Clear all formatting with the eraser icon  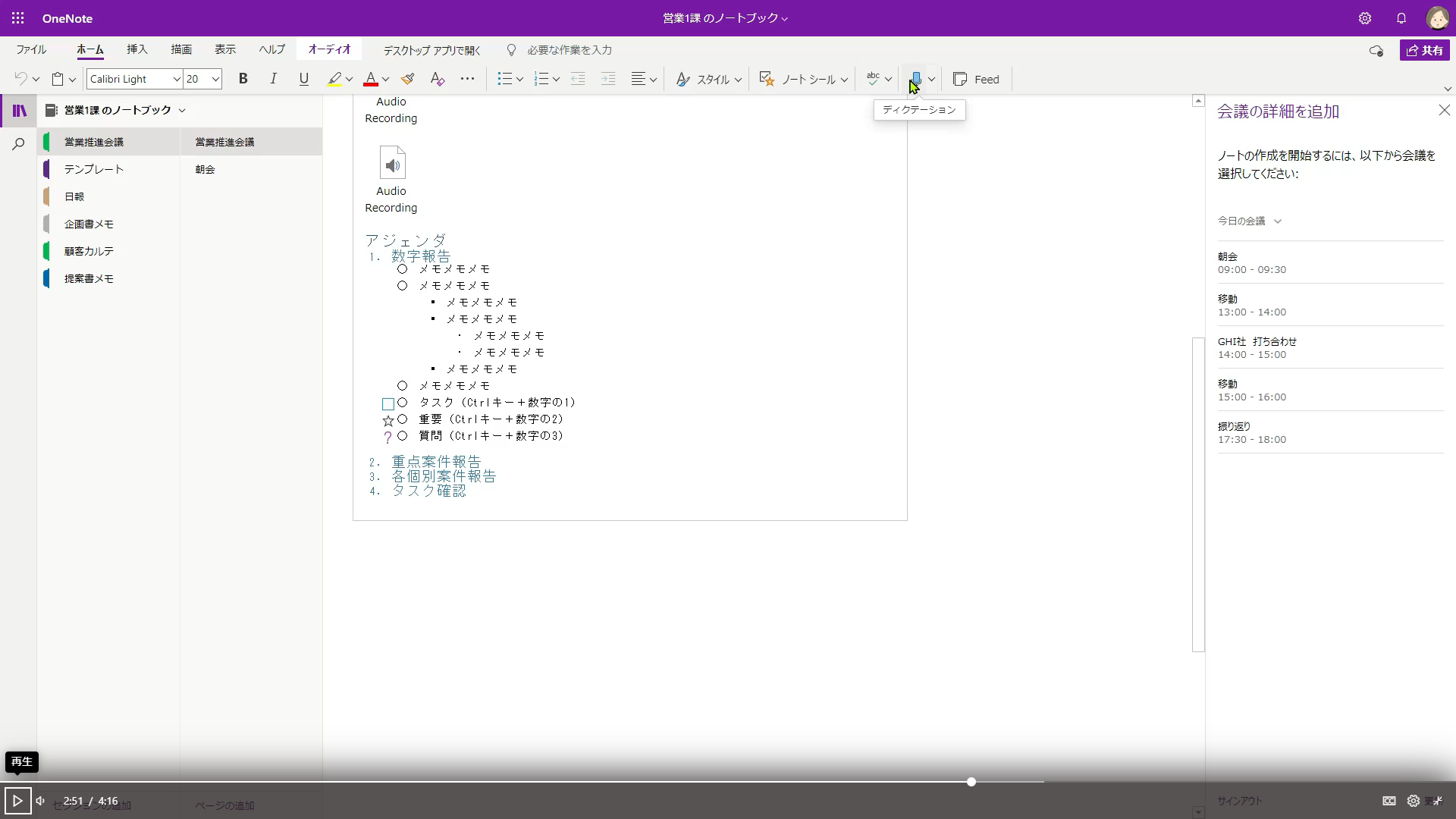click(x=437, y=78)
